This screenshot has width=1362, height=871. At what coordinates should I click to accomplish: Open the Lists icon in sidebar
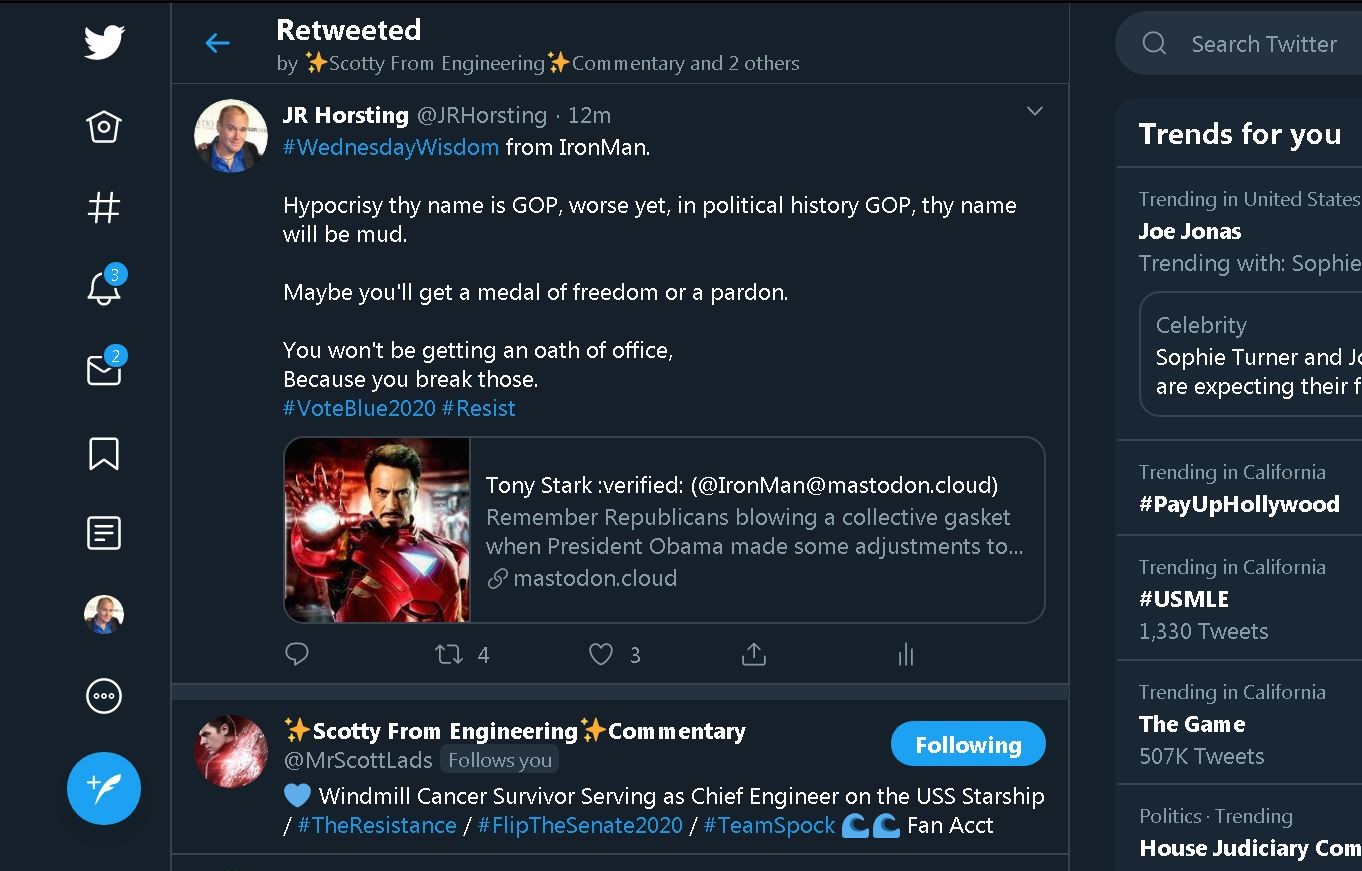click(x=104, y=533)
